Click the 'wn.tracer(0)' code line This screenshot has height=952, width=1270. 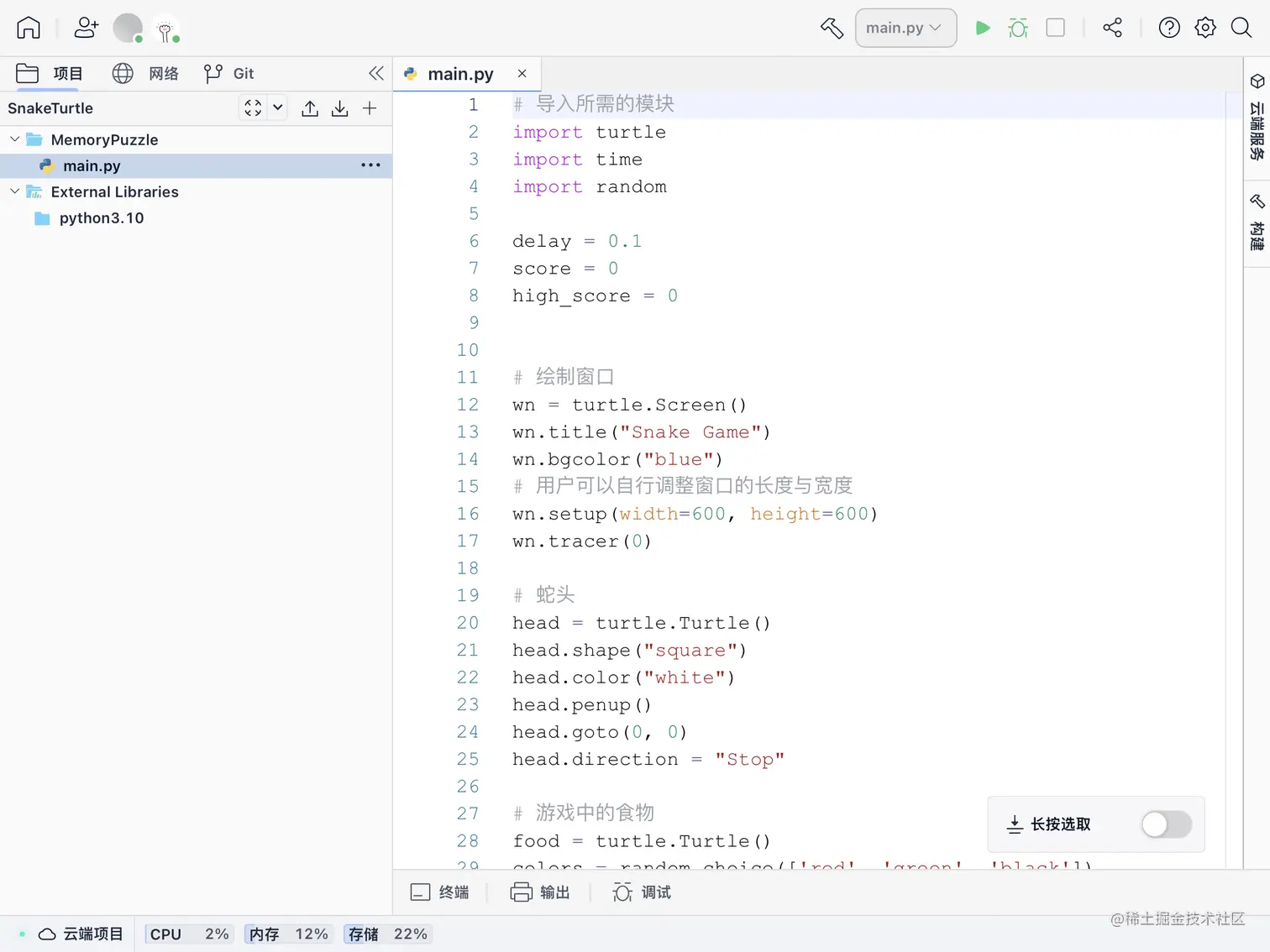coord(582,541)
